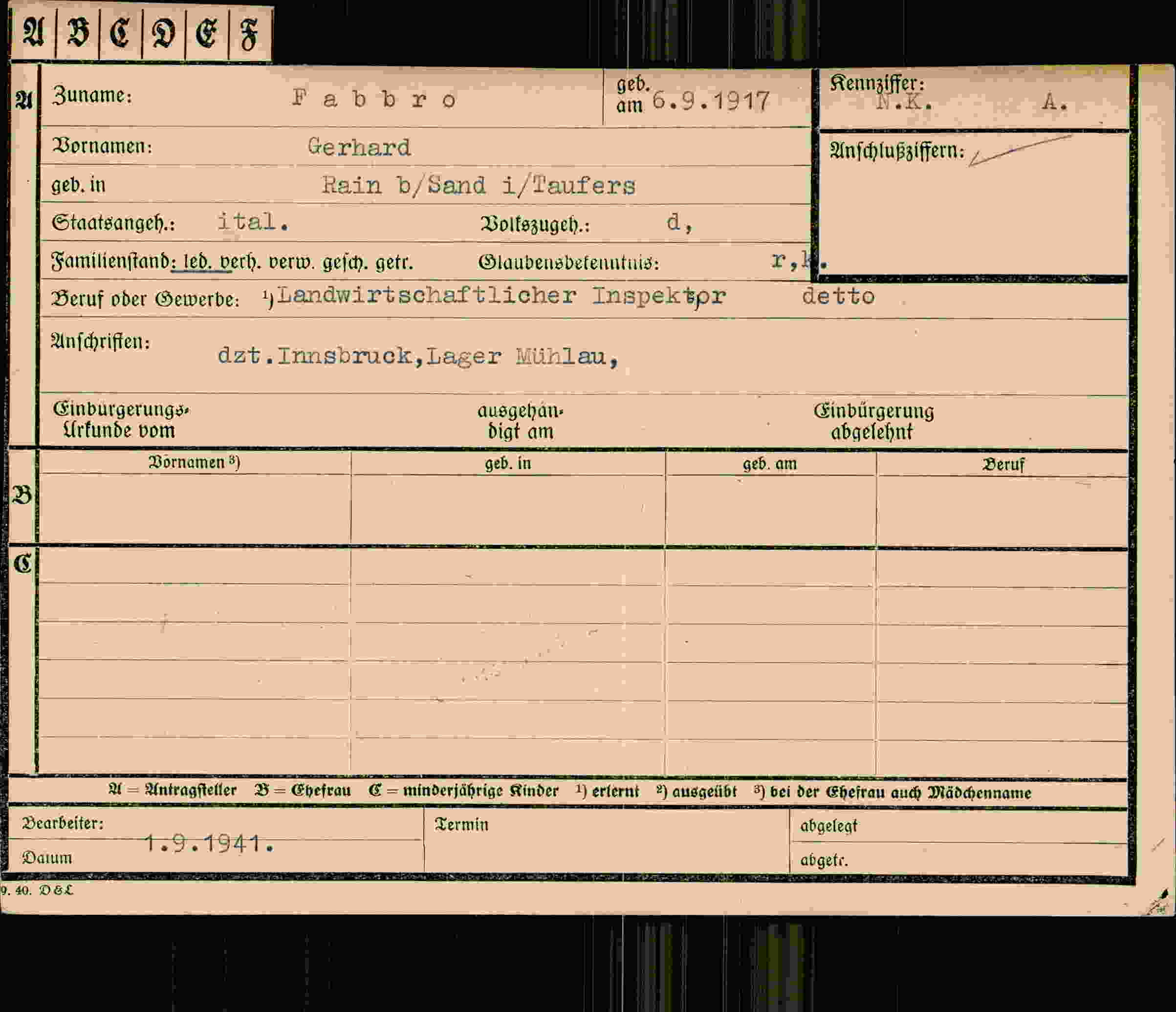The image size is (1176, 1012).
Task: Click the 'Staatsangeh.:' label
Action: [x=113, y=223]
